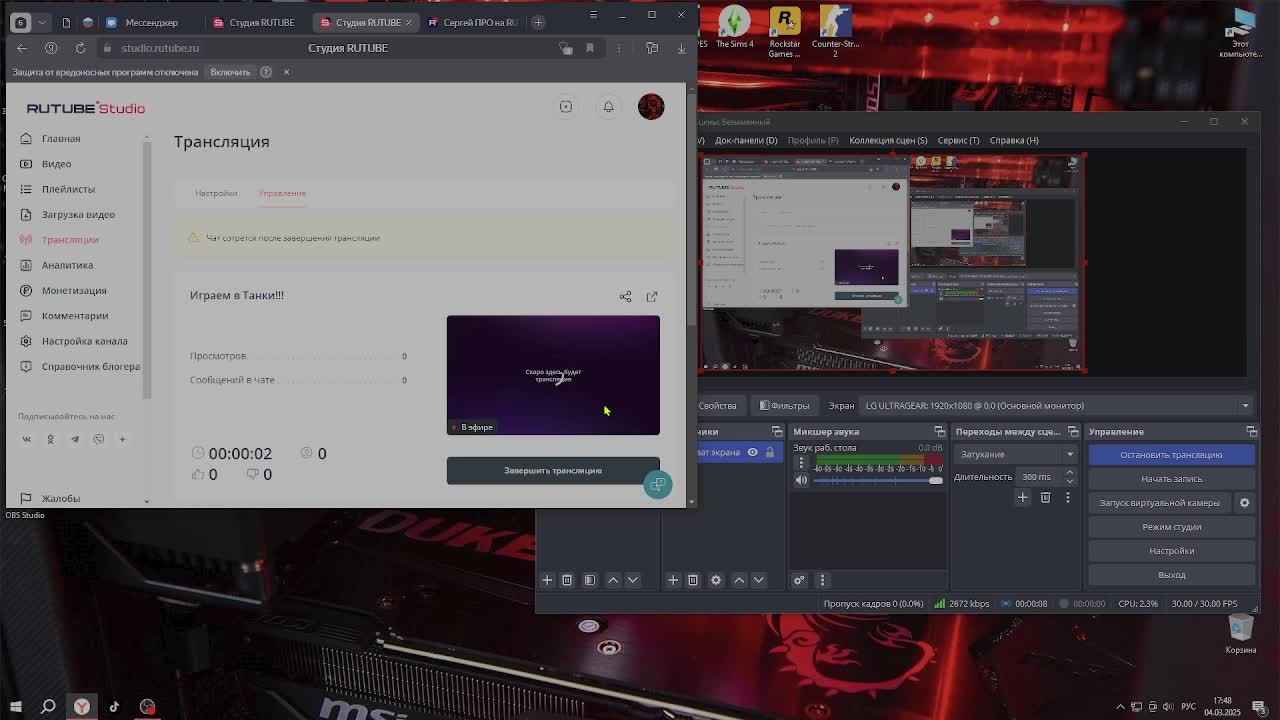The image size is (1280, 720).
Task: Open OBS Studio icon on taskbar
Action: coord(147,707)
